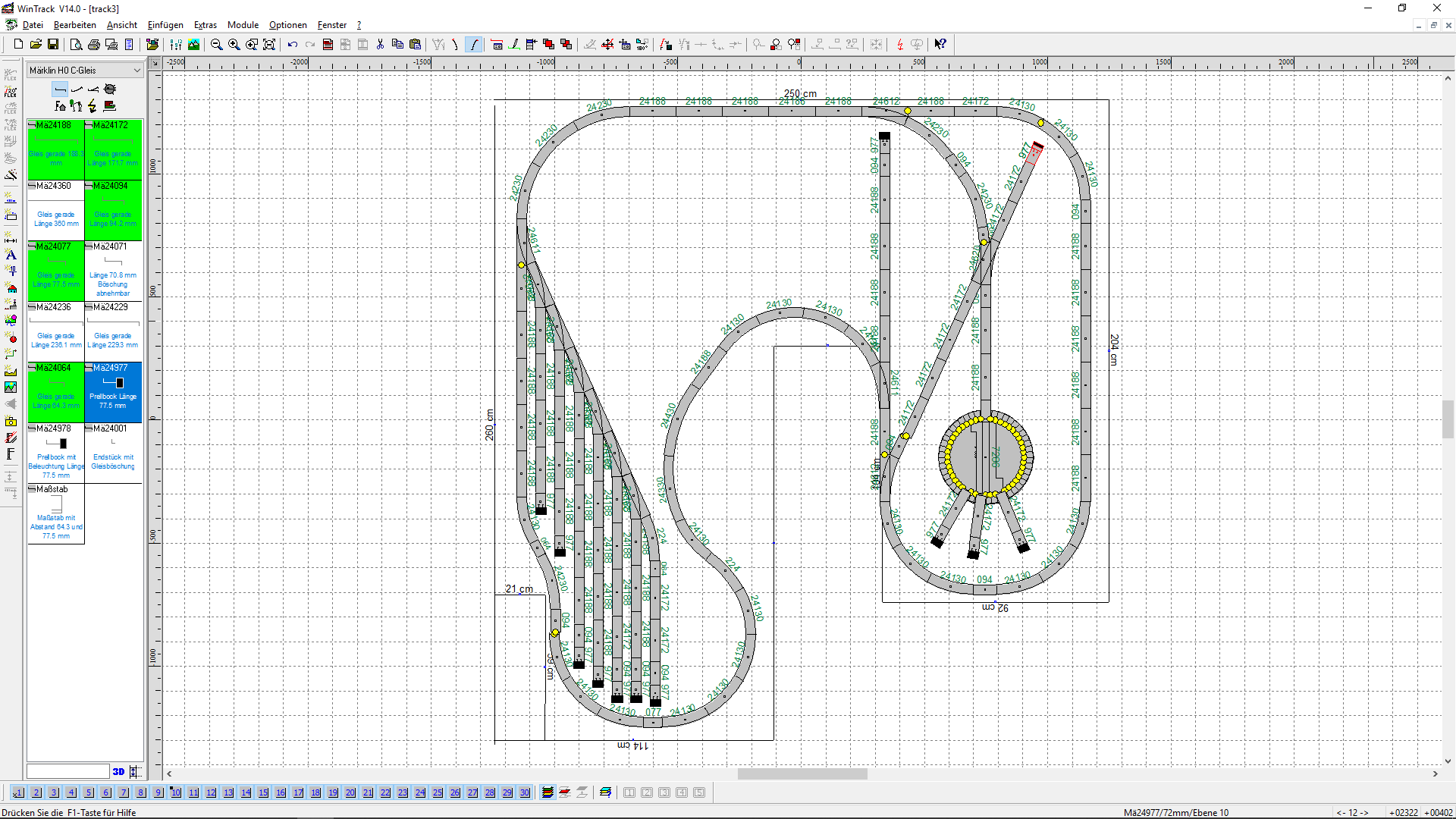Screen dimensions: 1456x819
Task: Click the turntable in the track plan
Action: (x=985, y=456)
